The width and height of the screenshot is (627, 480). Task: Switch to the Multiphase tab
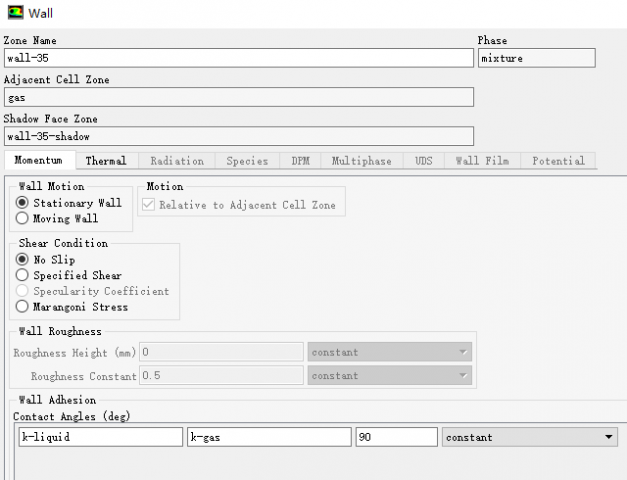(x=361, y=161)
